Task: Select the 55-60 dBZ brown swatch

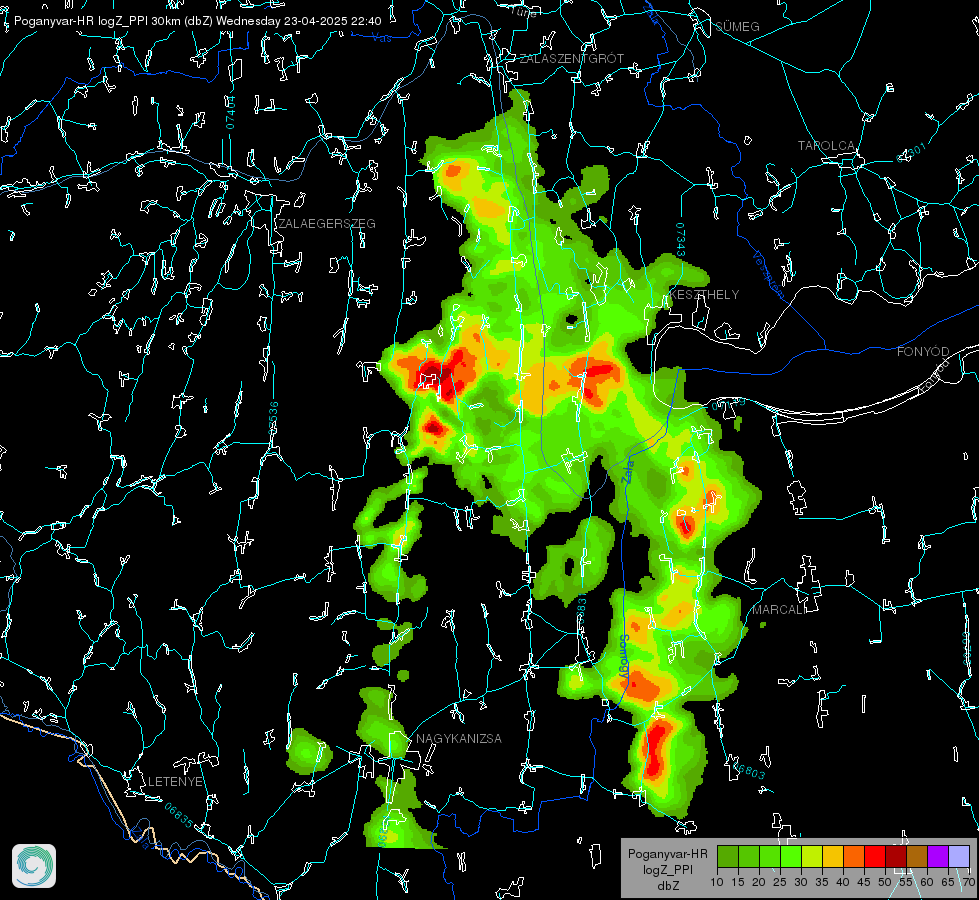Action: [917, 857]
